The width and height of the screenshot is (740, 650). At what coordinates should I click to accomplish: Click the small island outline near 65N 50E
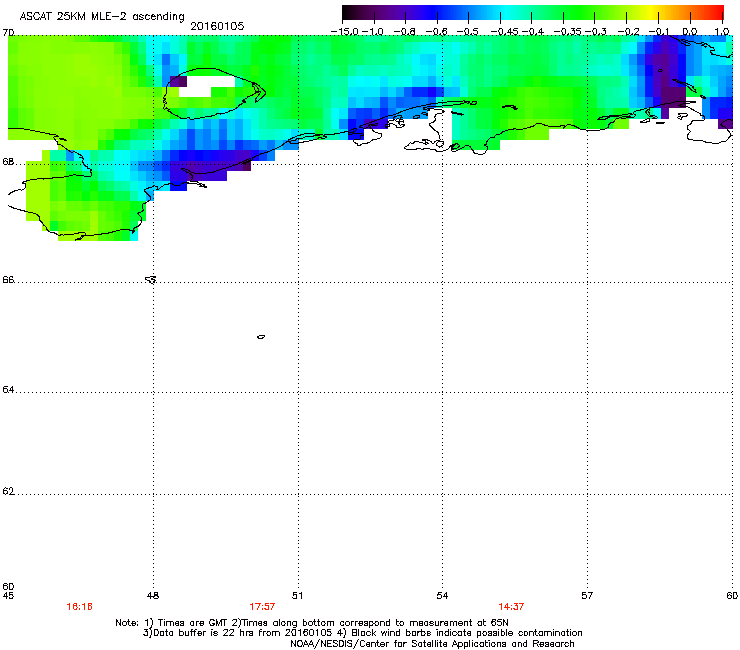(x=261, y=337)
